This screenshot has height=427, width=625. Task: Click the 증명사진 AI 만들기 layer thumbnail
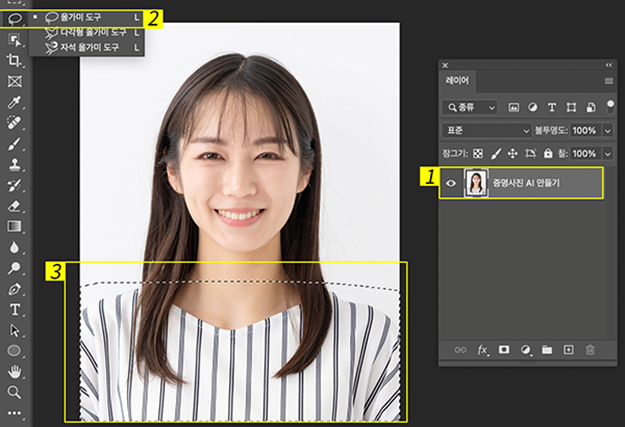[x=476, y=183]
